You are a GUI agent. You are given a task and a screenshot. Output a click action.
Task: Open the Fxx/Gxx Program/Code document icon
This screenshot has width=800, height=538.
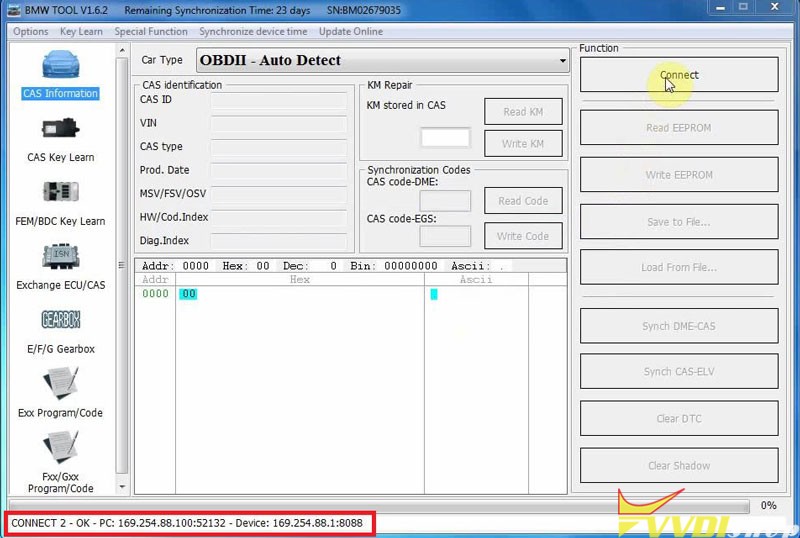pos(61,447)
